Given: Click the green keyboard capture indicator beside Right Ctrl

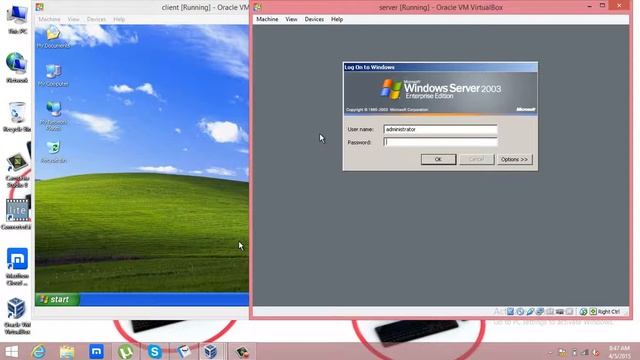Looking at the screenshot, I should [x=593, y=311].
